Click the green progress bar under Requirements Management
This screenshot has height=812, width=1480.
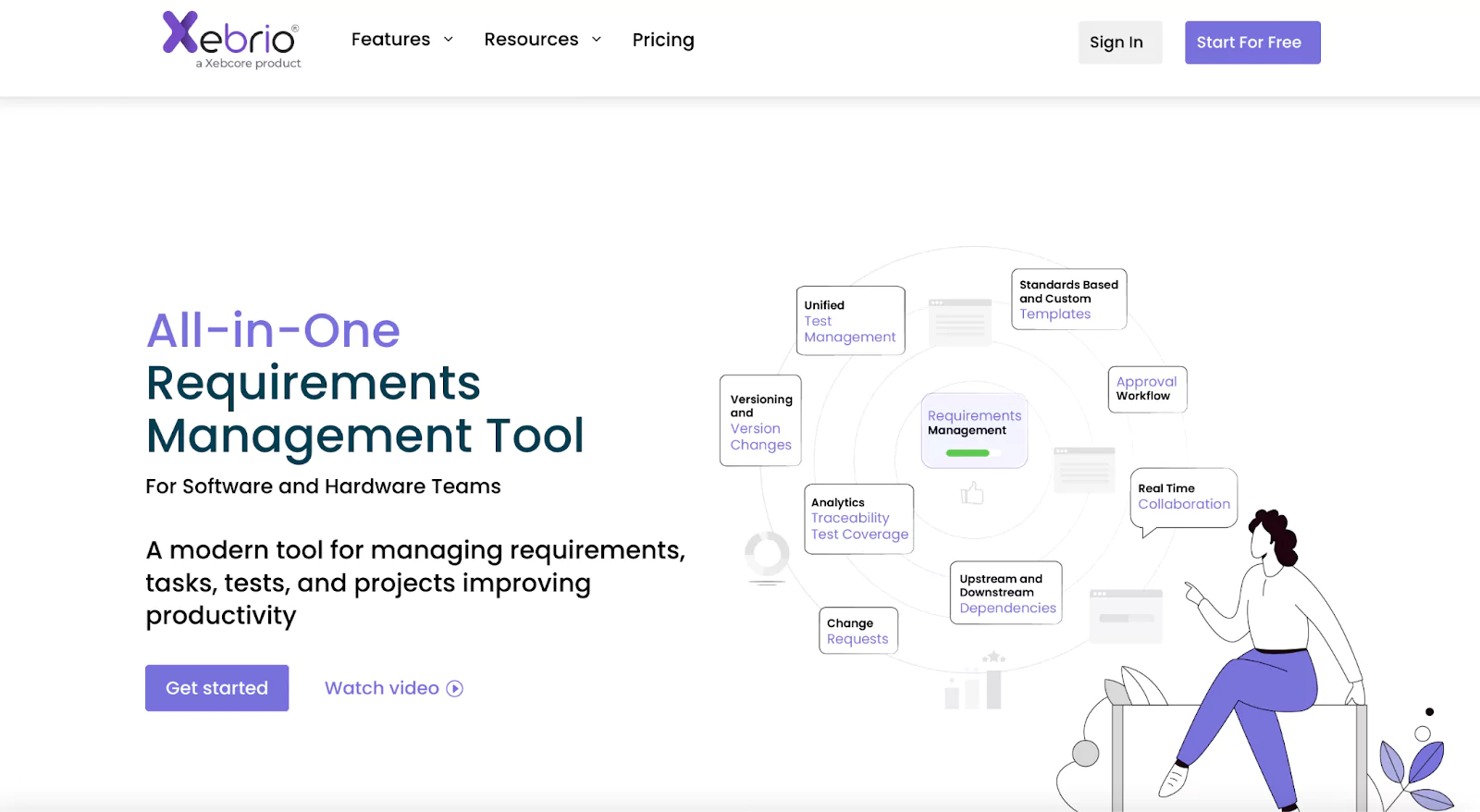pos(968,453)
